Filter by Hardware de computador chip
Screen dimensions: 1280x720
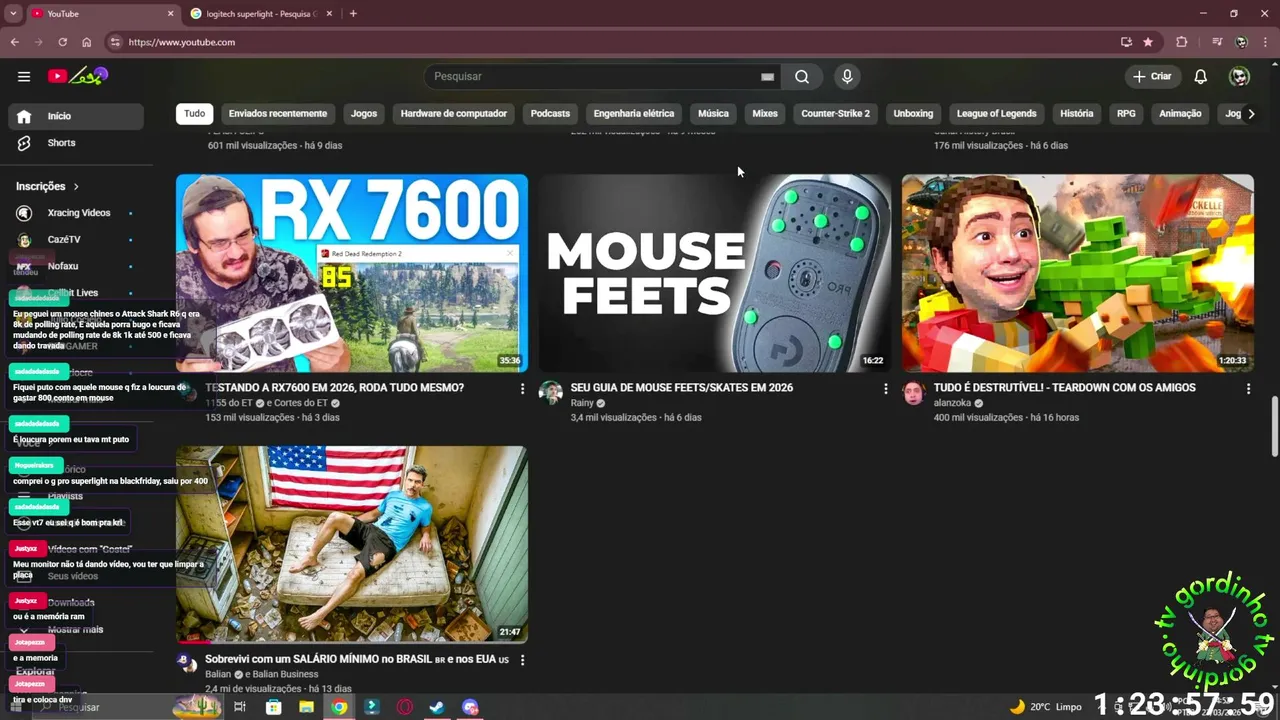(454, 114)
